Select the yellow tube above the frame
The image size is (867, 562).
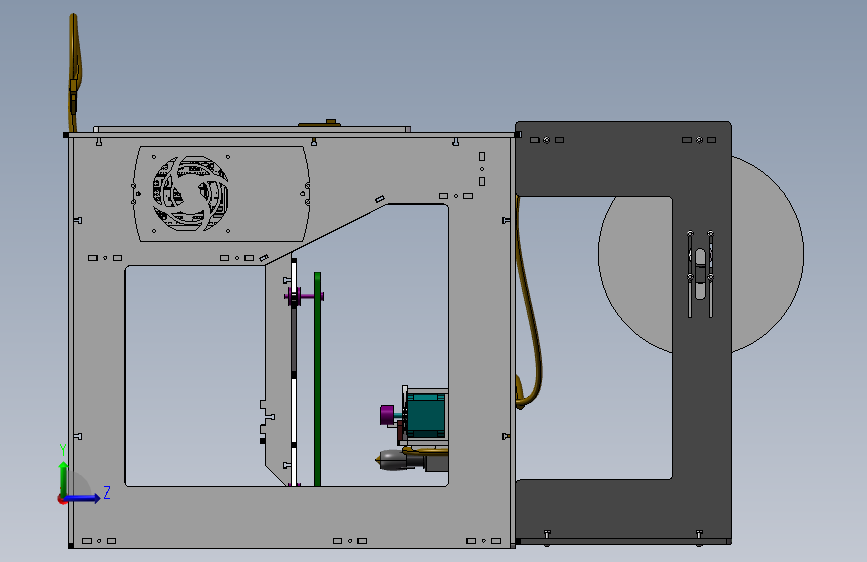(x=75, y=72)
